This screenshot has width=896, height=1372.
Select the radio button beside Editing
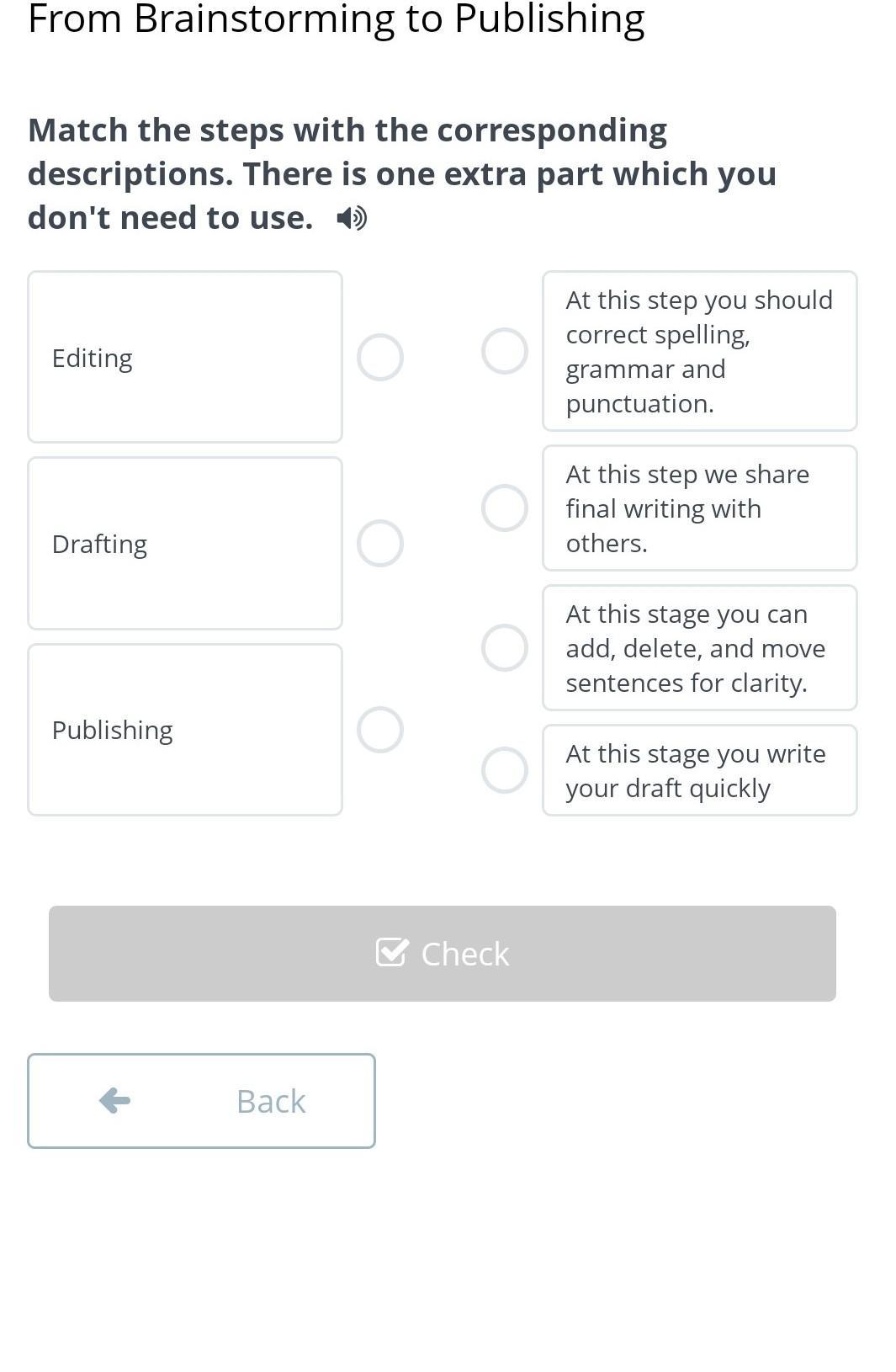pos(380,358)
